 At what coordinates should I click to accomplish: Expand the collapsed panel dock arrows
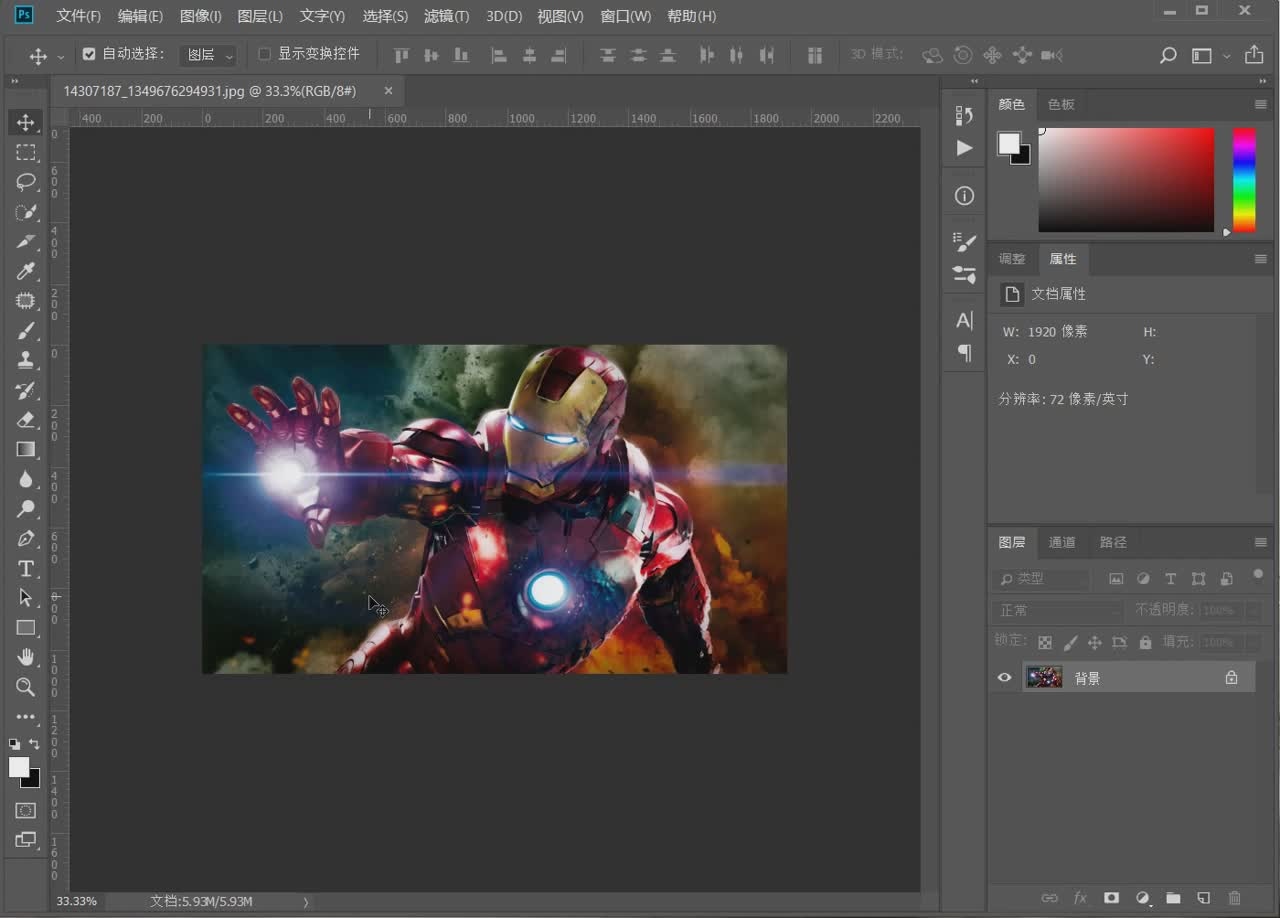pos(974,81)
